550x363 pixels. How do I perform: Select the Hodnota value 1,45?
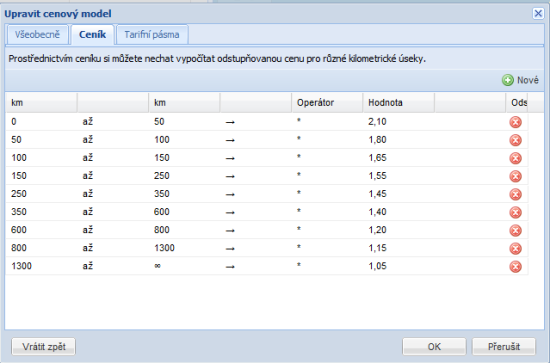pyautogui.click(x=377, y=194)
